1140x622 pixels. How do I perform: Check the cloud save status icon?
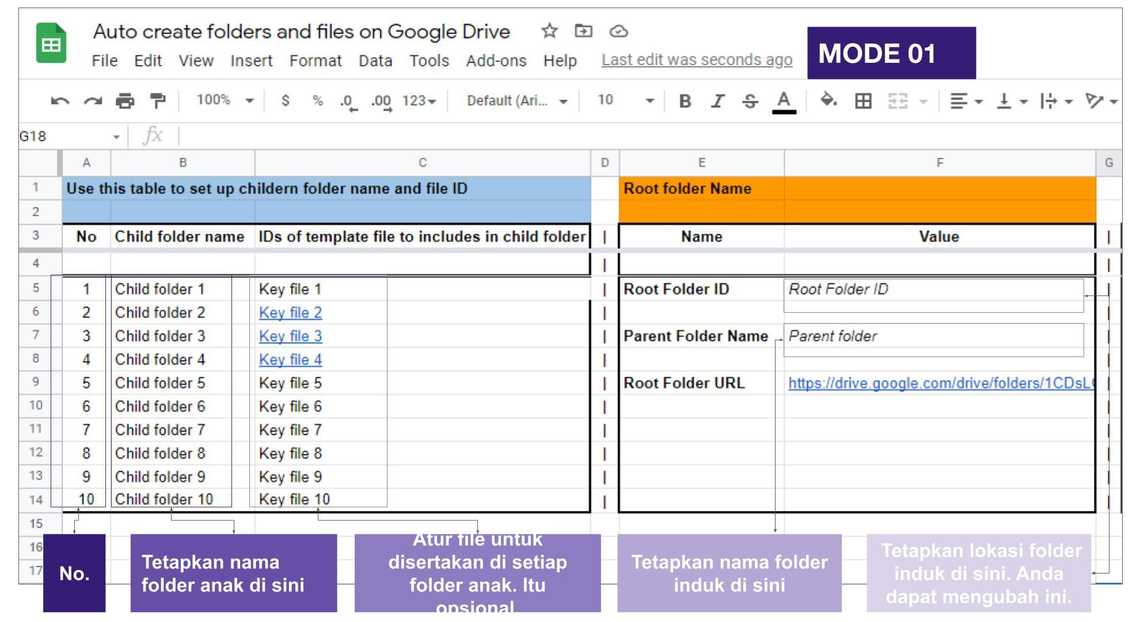(x=618, y=31)
